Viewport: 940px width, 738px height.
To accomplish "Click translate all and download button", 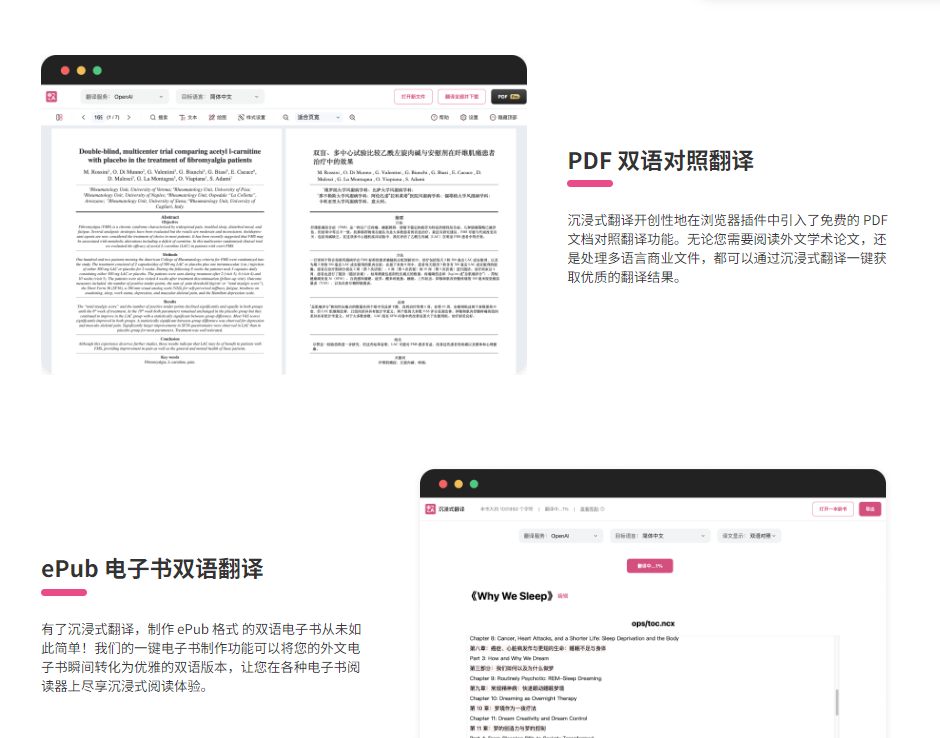I will (462, 97).
